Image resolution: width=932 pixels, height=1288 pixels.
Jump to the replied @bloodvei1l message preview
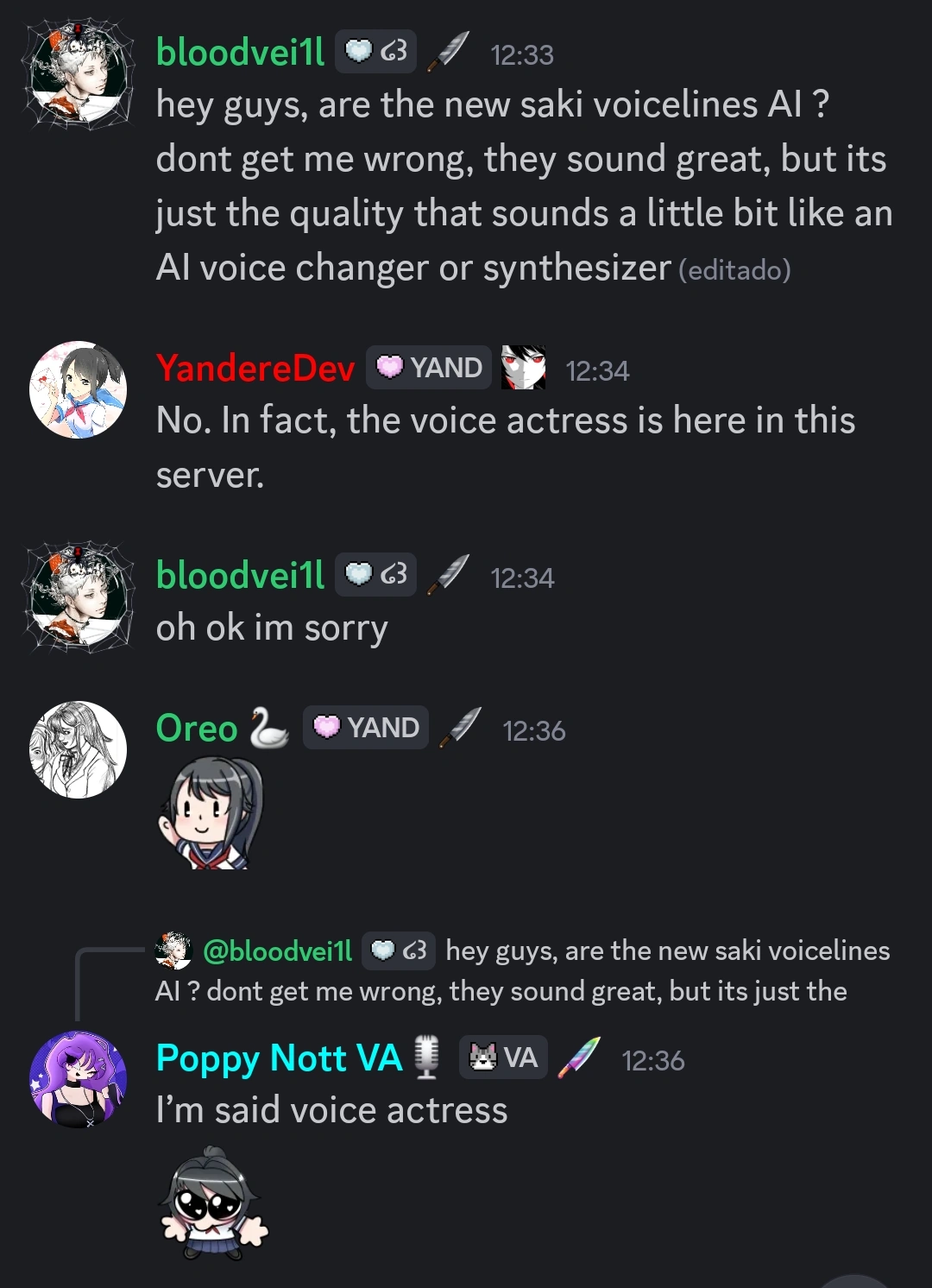[523, 970]
